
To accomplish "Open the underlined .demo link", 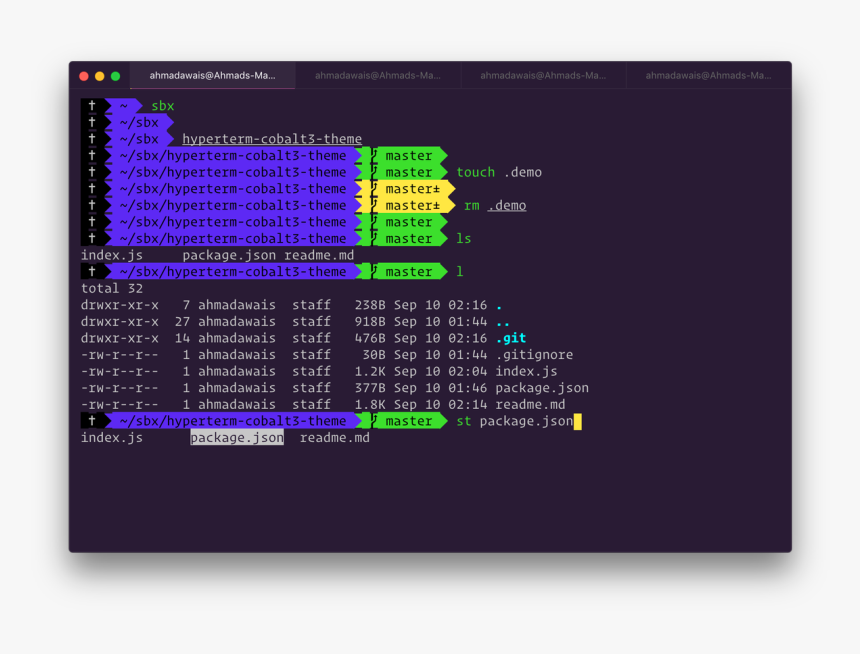I will click(505, 205).
